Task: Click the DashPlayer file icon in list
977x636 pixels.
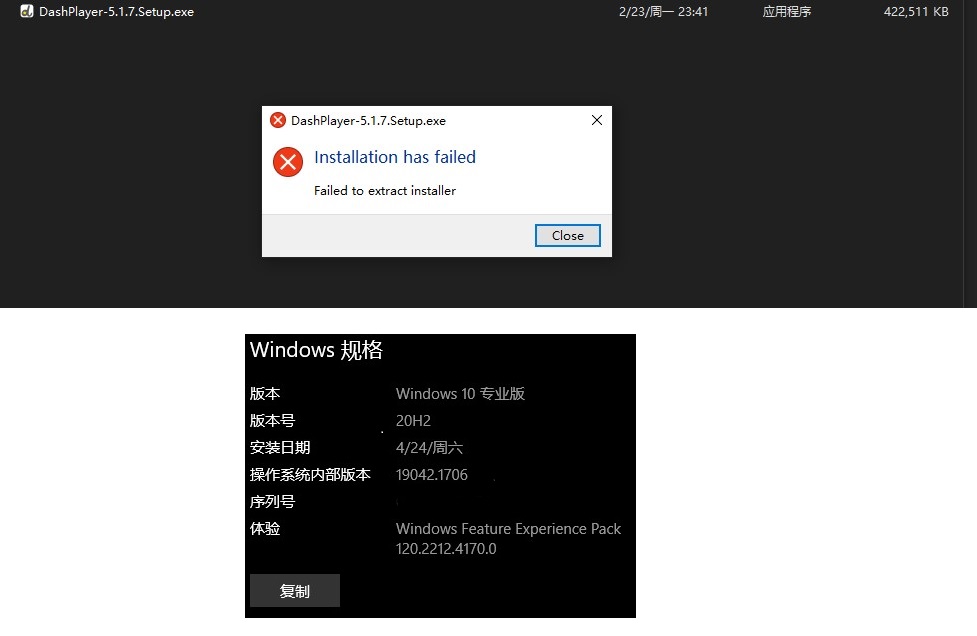Action: click(27, 12)
